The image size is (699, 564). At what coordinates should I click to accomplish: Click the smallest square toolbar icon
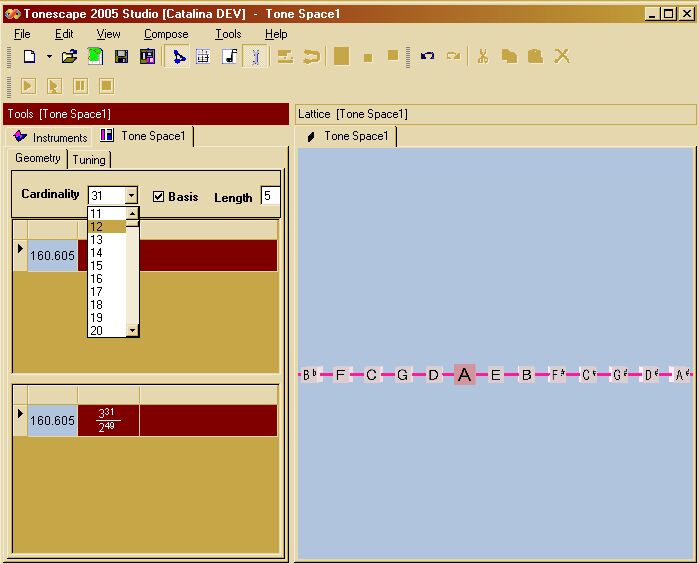(x=368, y=58)
